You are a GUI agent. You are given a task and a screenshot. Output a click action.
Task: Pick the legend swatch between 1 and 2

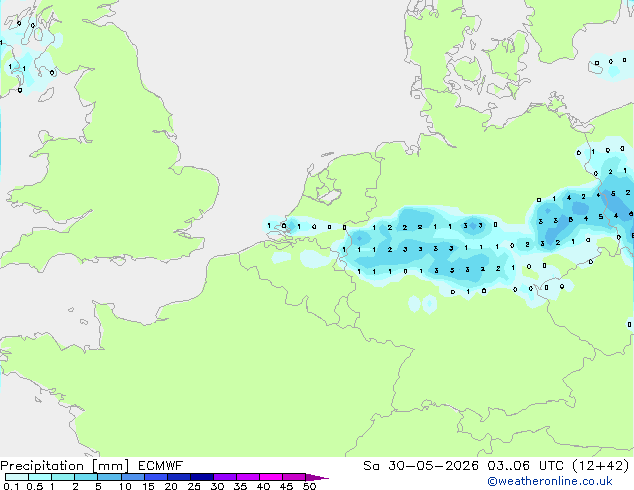pyautogui.click(x=63, y=477)
